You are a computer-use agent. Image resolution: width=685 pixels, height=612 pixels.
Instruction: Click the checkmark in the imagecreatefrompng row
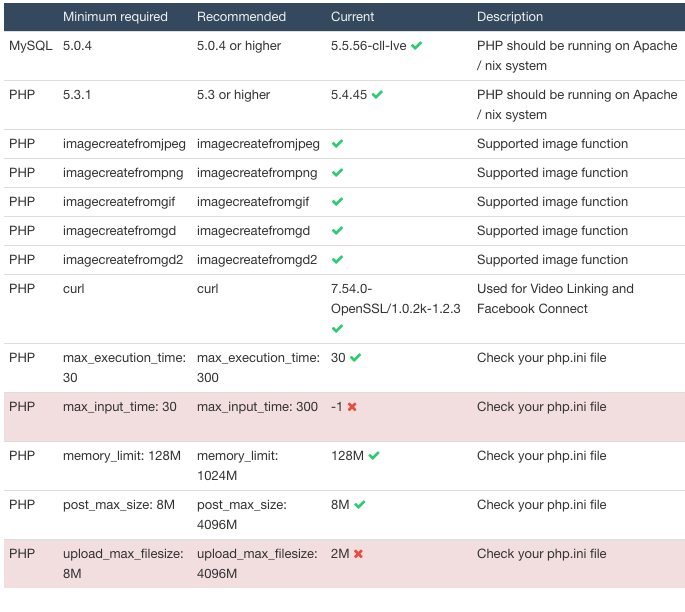pyautogui.click(x=337, y=173)
